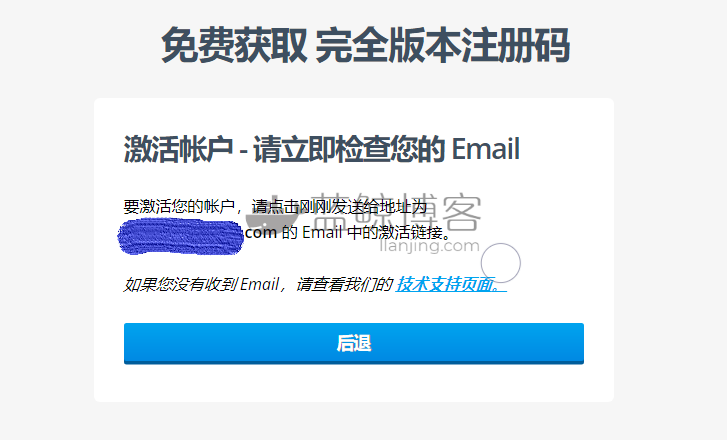Click the 要激活您的帐户 sentence start
The width and height of the screenshot is (727, 440).
[x=179, y=206]
